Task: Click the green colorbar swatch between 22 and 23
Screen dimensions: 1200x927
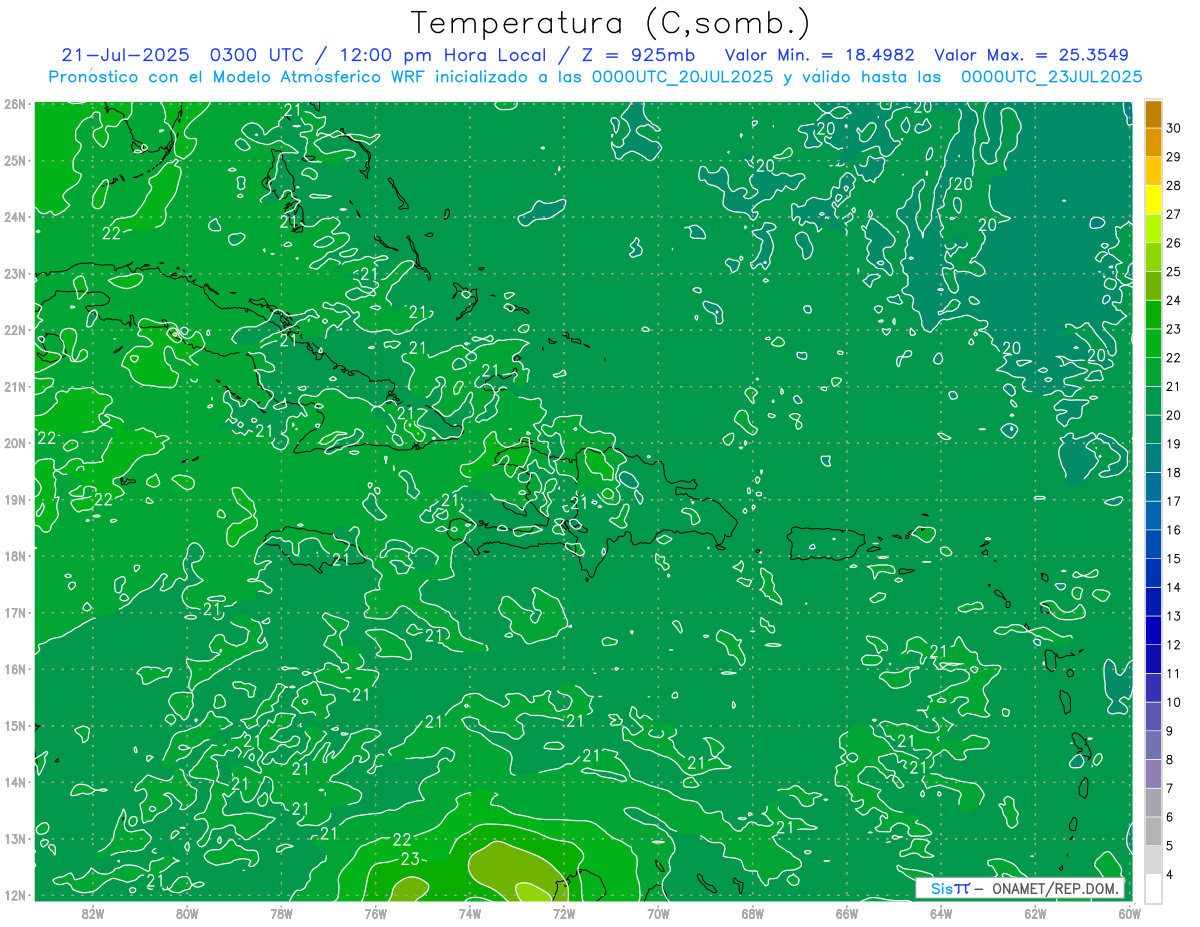Action: [1154, 343]
